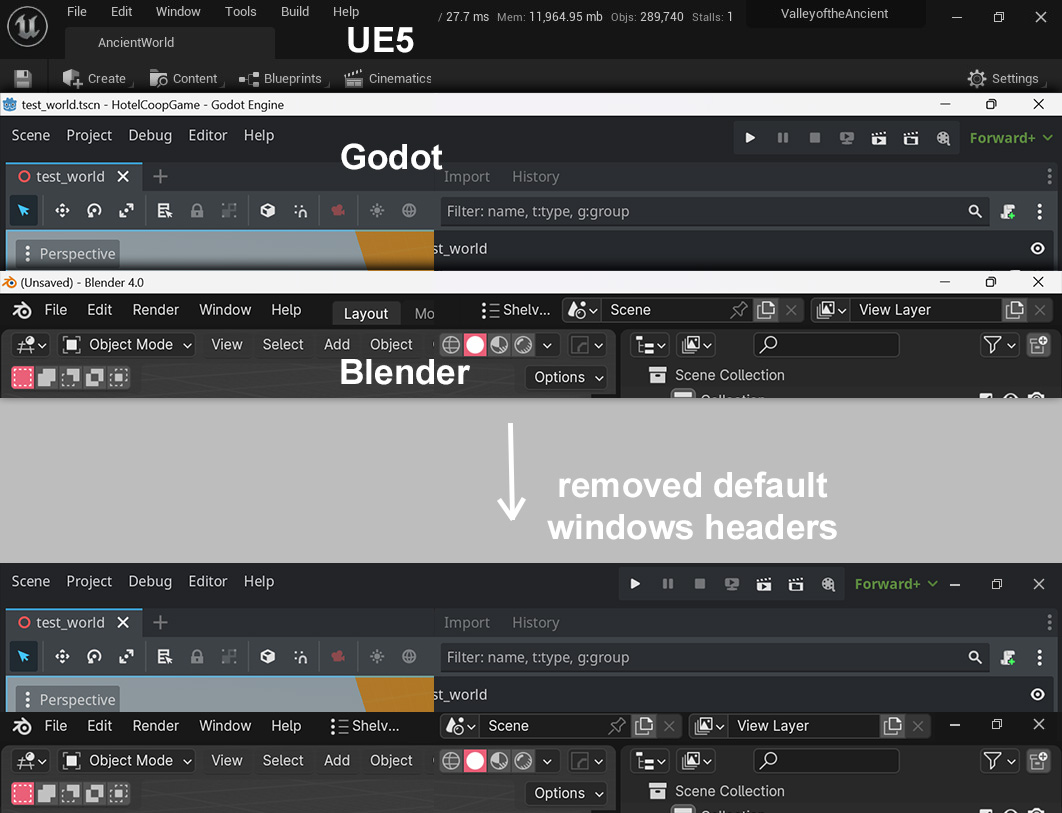Toggle preview sunlight in the headerless Godot window

pos(377,656)
